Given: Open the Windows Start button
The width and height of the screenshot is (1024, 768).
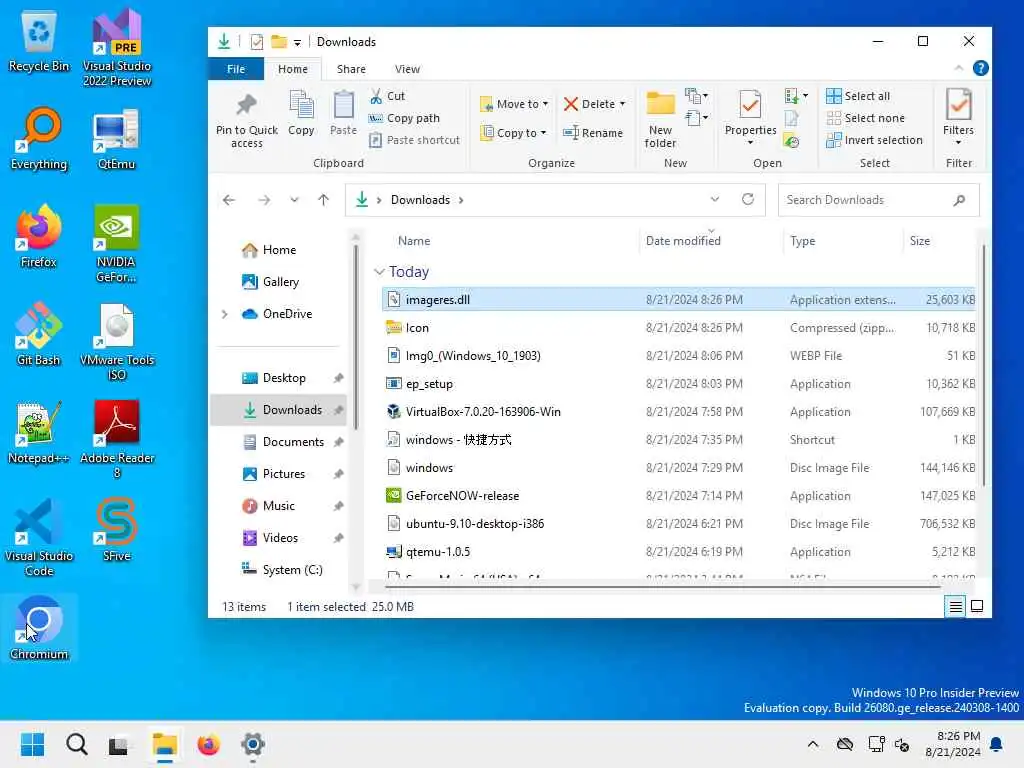Looking at the screenshot, I should [32, 744].
